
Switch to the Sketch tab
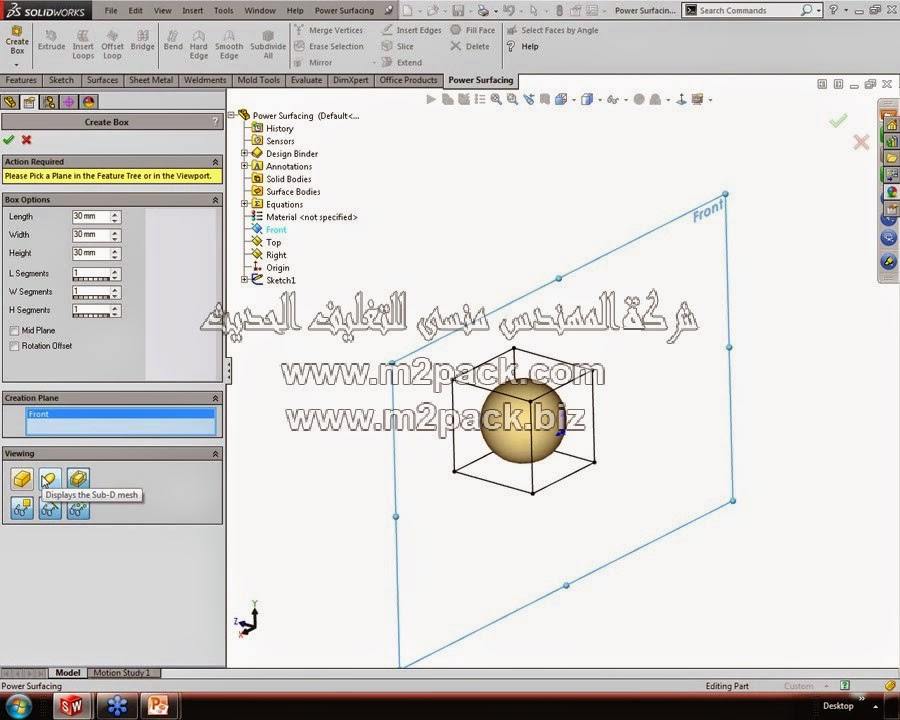click(61, 80)
